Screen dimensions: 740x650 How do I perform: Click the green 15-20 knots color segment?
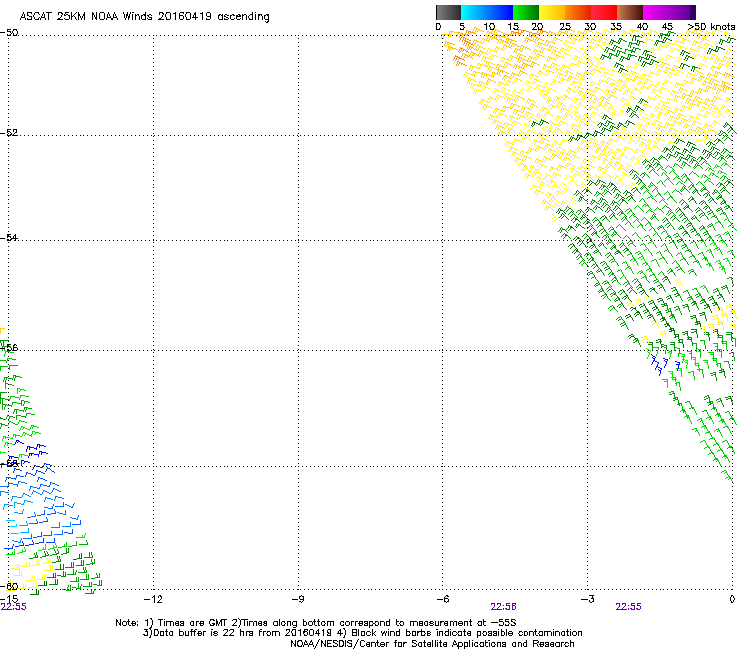(x=526, y=12)
